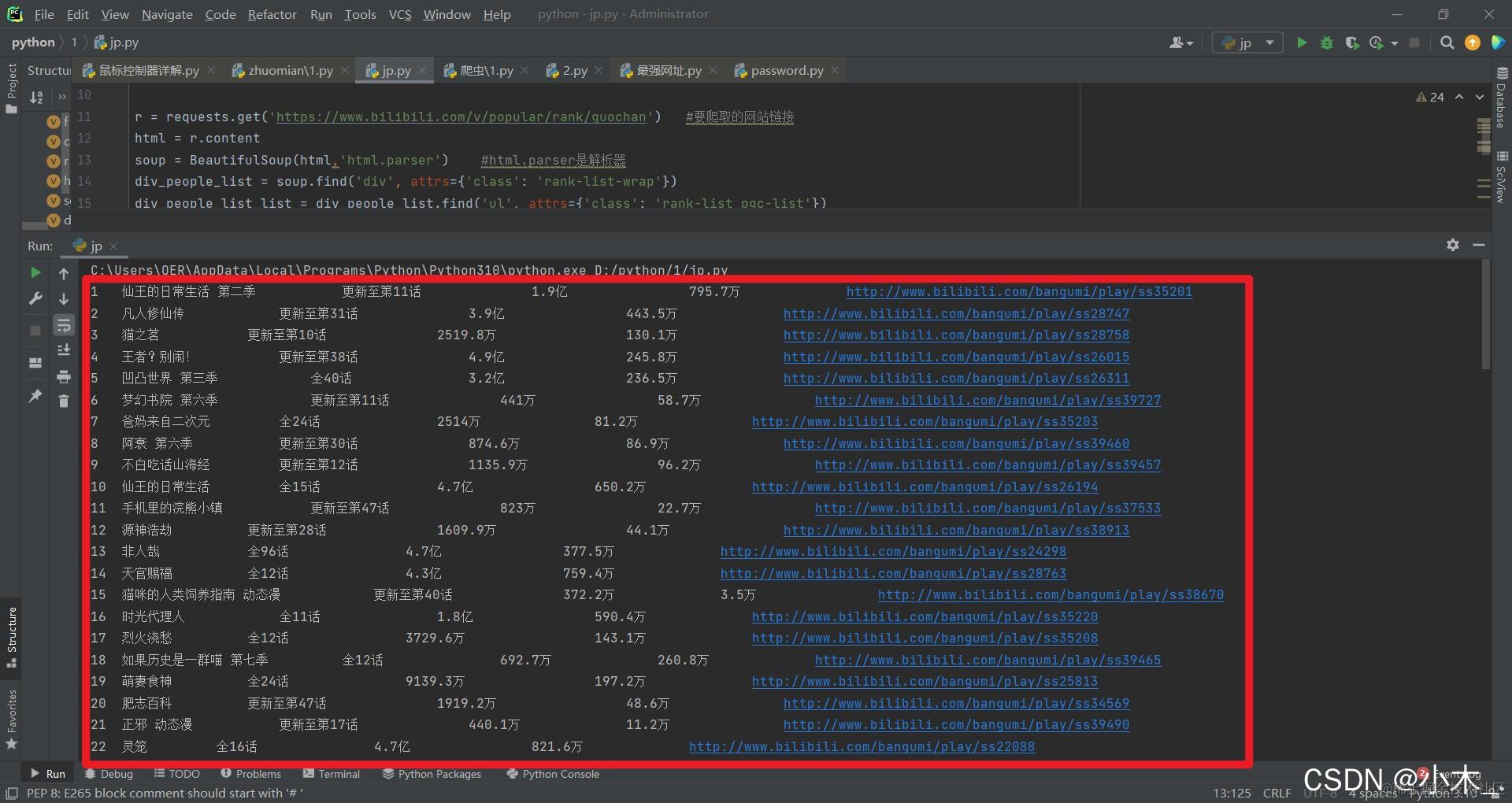
Task: Close the jp tab in the Run panel
Action: point(113,246)
